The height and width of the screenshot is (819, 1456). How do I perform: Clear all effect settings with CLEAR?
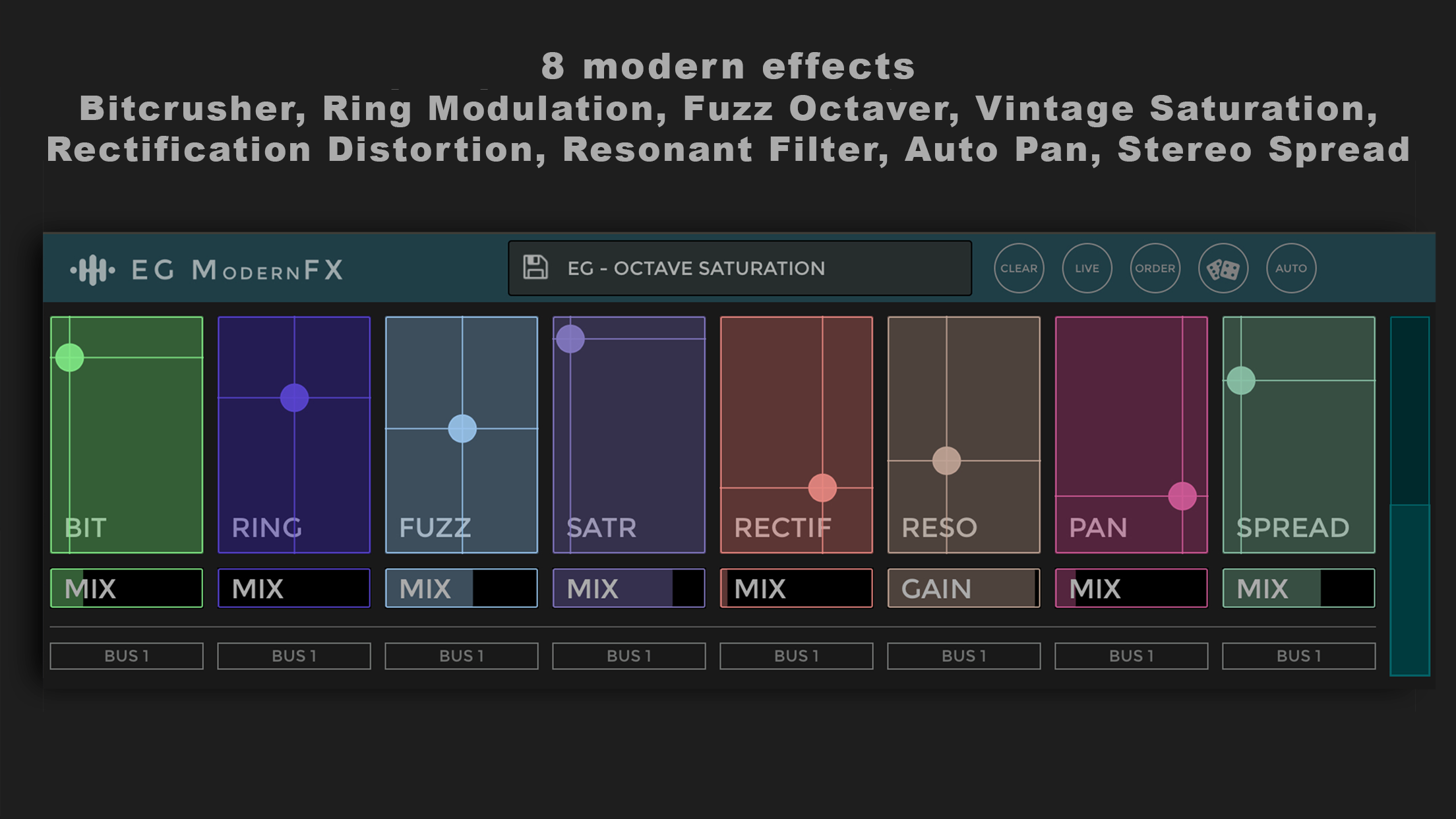point(1018,268)
